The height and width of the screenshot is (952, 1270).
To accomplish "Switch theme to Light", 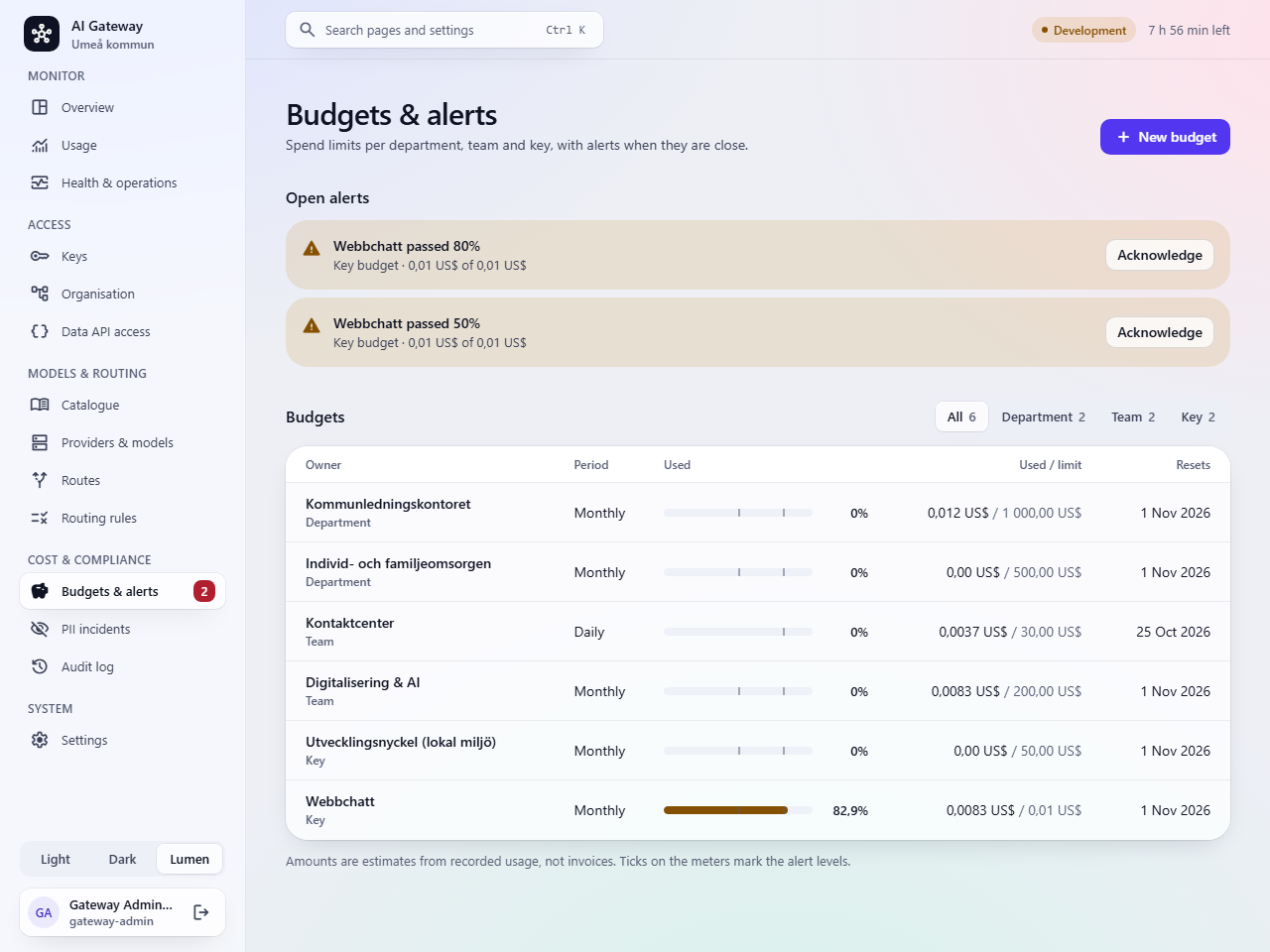I will [56, 859].
